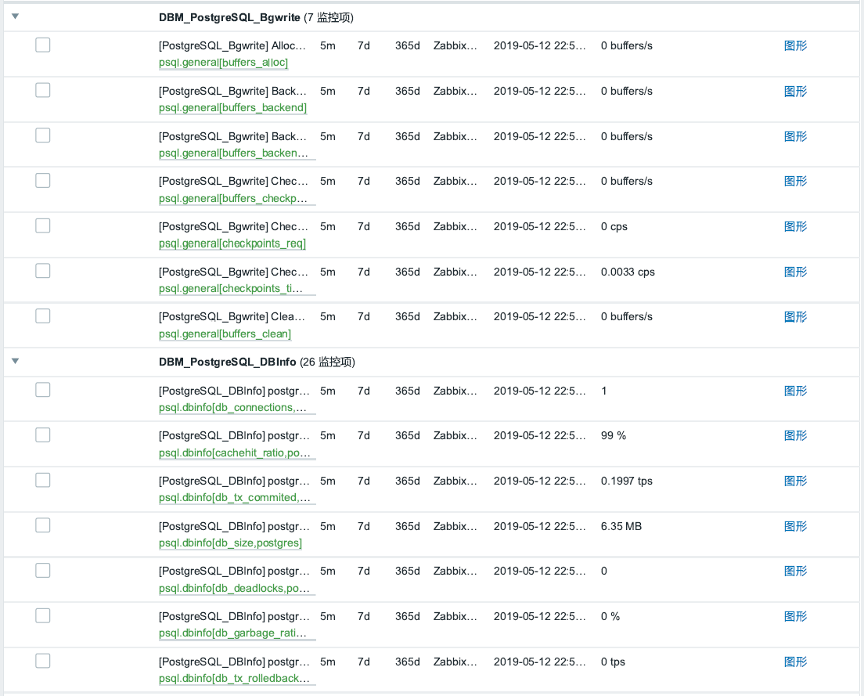The image size is (864, 696).
Task: Open psql.general[buffers_backend] key link
Action: point(233,107)
